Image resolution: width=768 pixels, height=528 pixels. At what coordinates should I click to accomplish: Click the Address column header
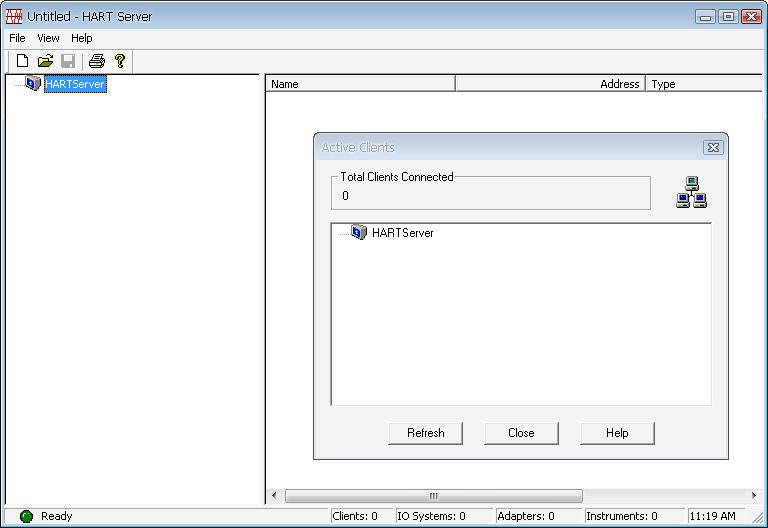click(x=551, y=84)
